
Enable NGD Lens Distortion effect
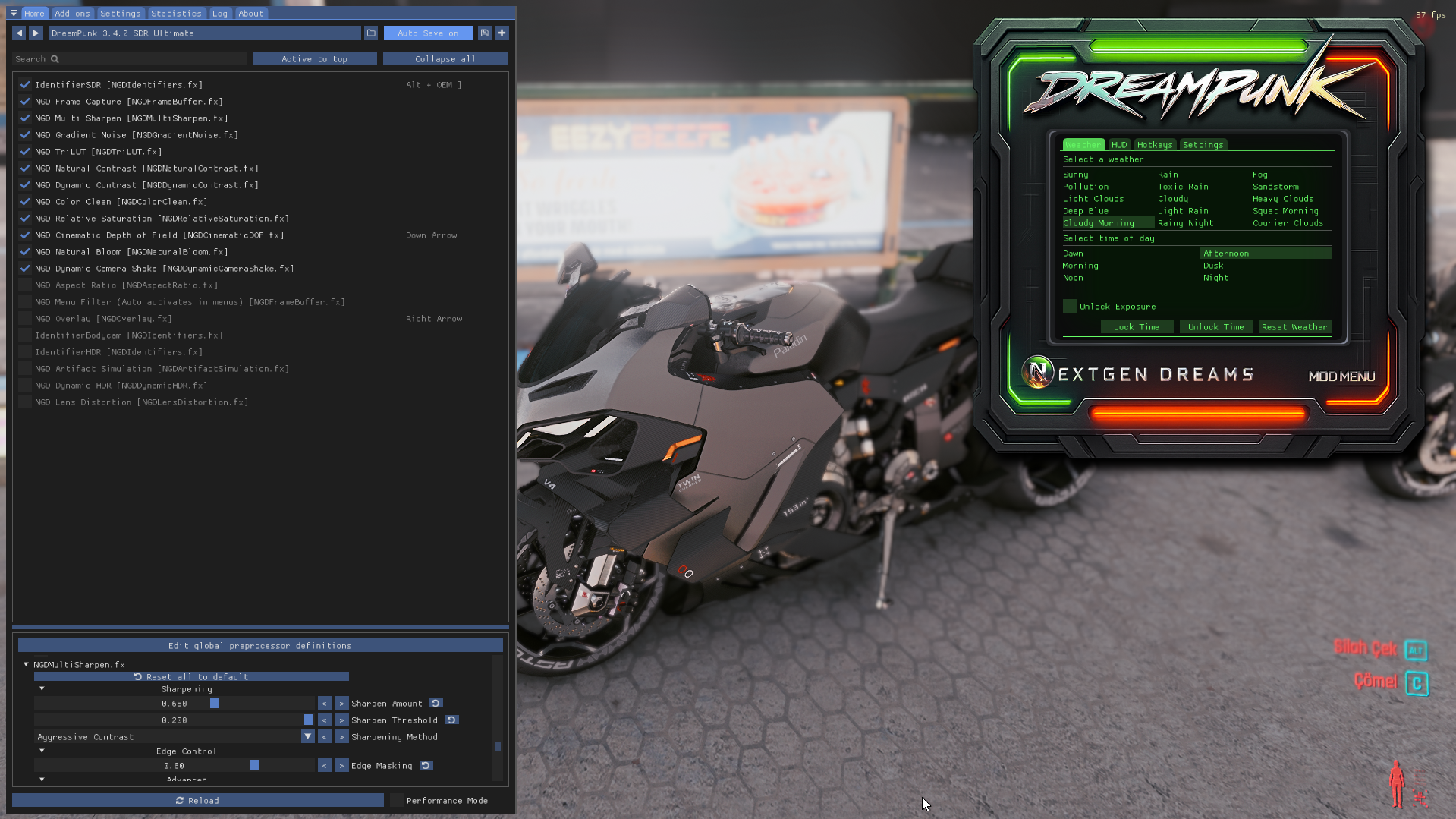pos(25,402)
